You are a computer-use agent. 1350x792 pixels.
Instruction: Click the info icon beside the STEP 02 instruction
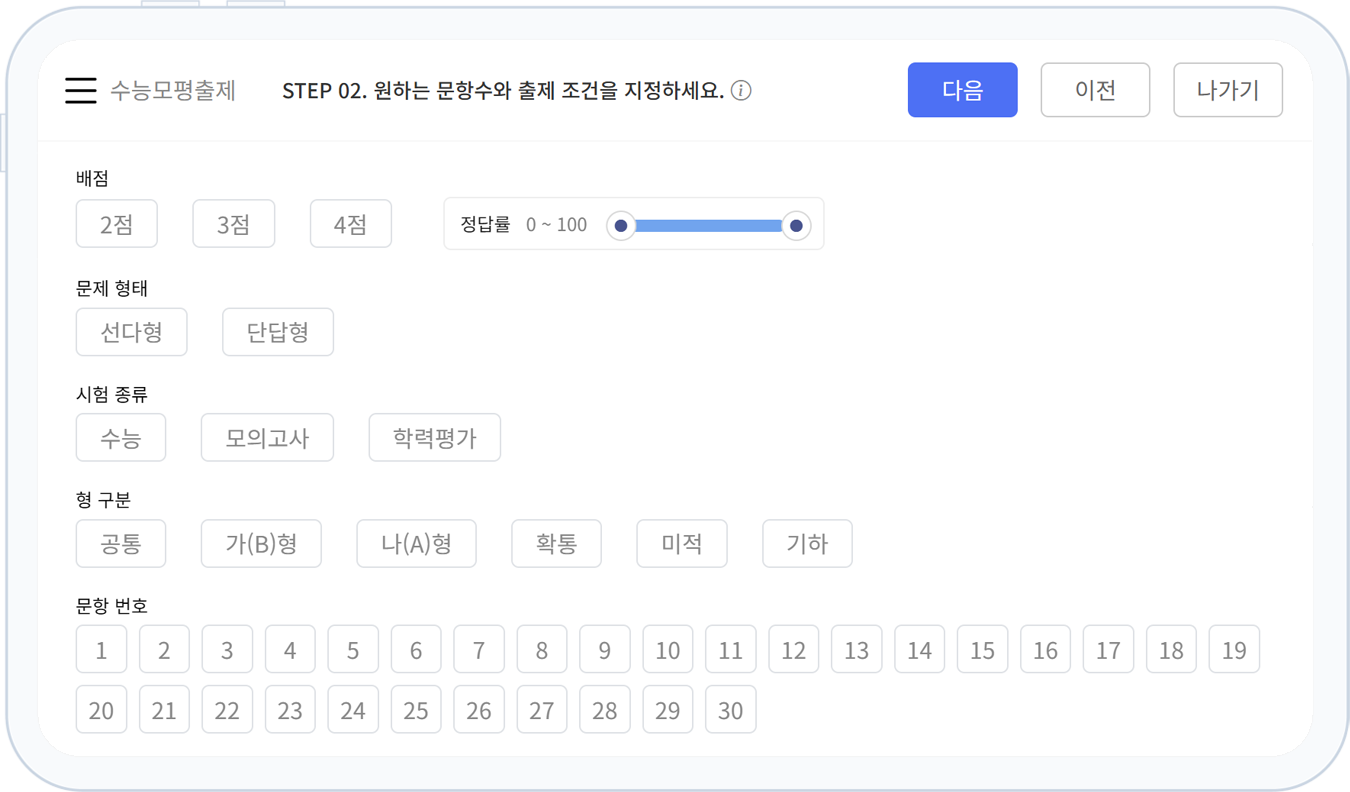[x=741, y=90]
